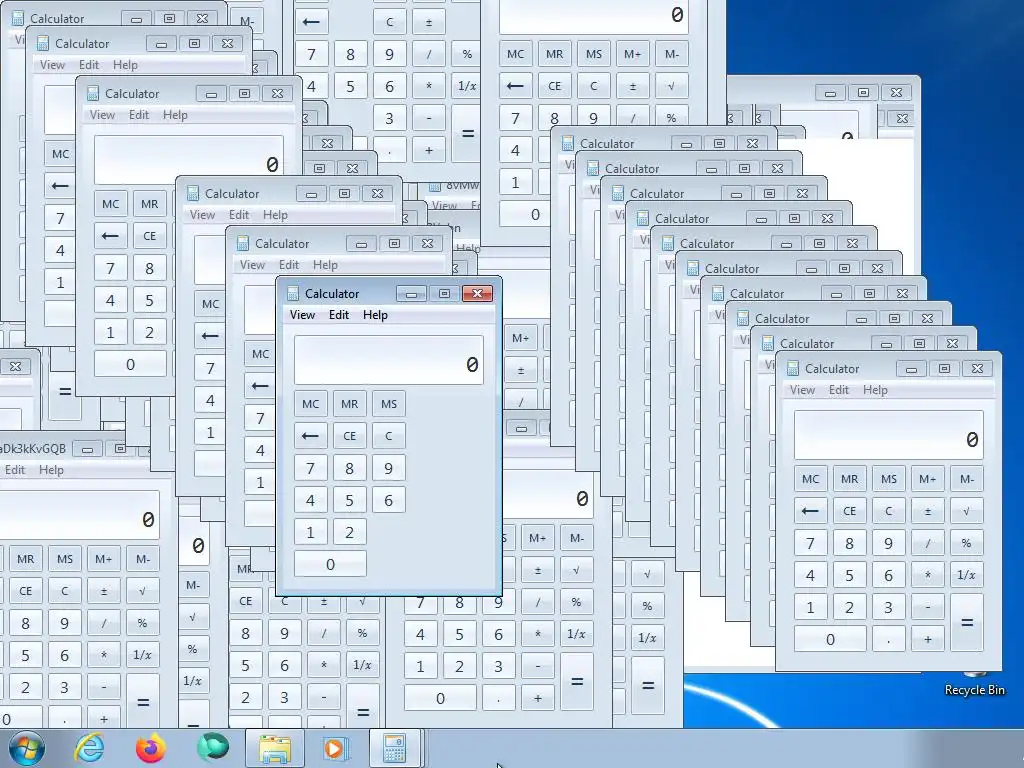Viewport: 1024px width, 768px height.
Task: Click 1/x reciprocal in rightmost front Calculator
Action: 967,575
